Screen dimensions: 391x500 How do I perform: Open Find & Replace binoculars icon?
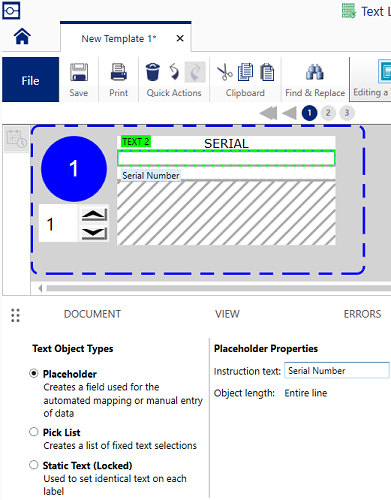(x=315, y=72)
